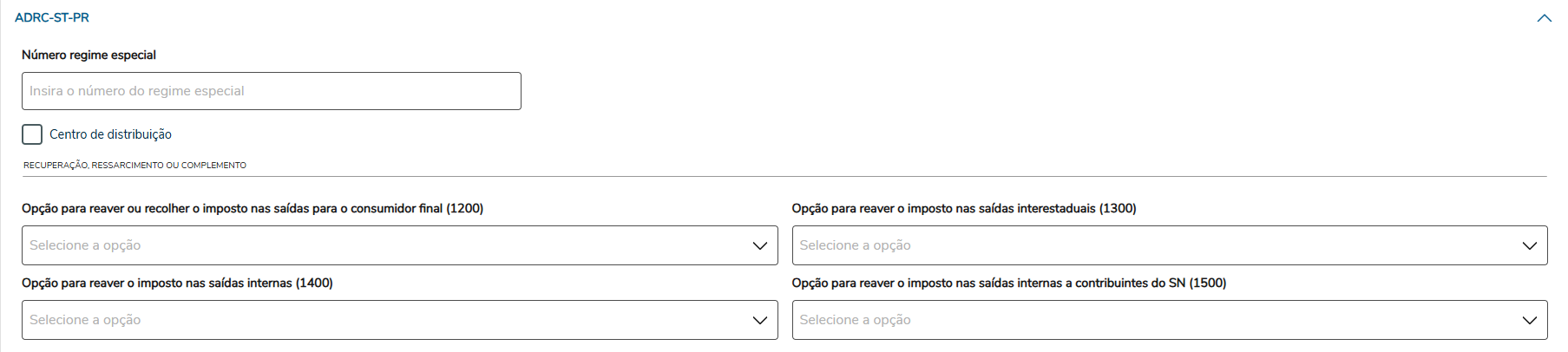Click the saídas interestaduais (1300) option label
This screenshot has height=352, width=1568.
pos(963,208)
